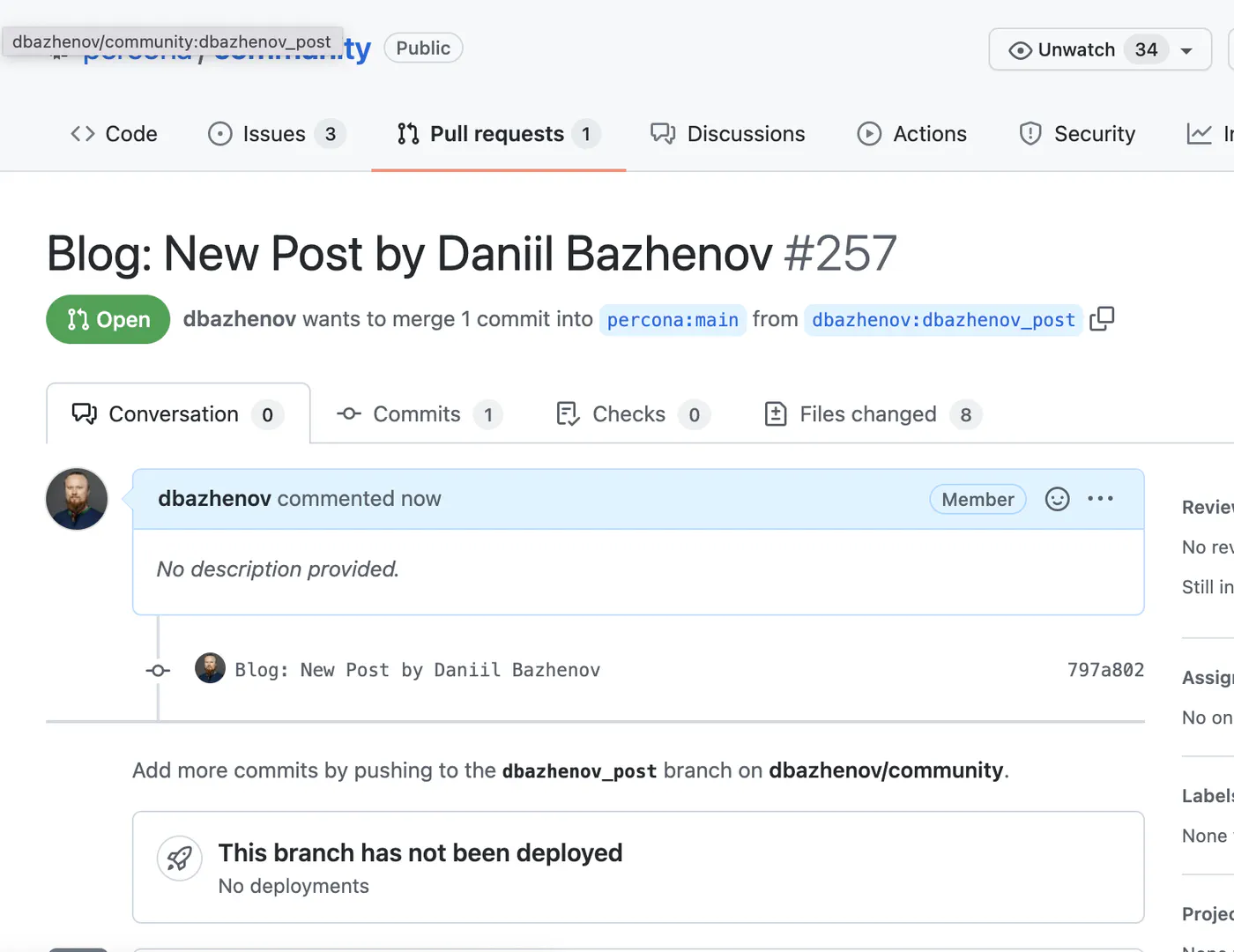Open the percona:main base branch link
The width and height of the screenshot is (1234, 952).
673,320
